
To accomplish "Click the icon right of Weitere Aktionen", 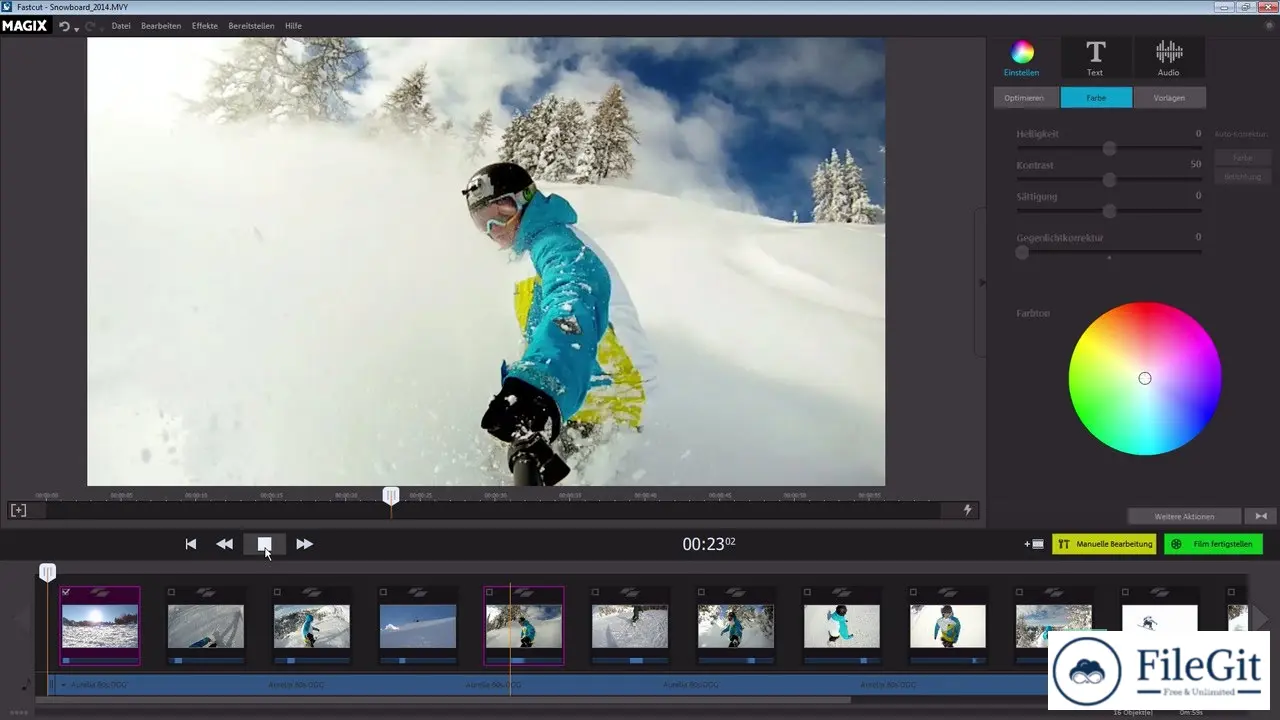I will (x=1260, y=516).
